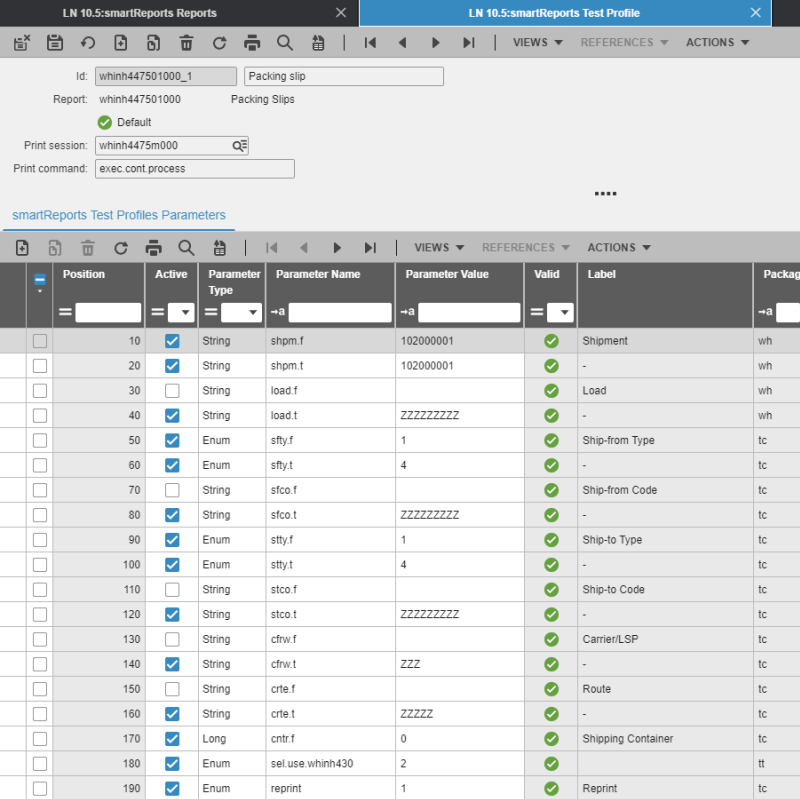This screenshot has width=800, height=799.
Task: Click the Print icon in top toolbar
Action: 252,43
